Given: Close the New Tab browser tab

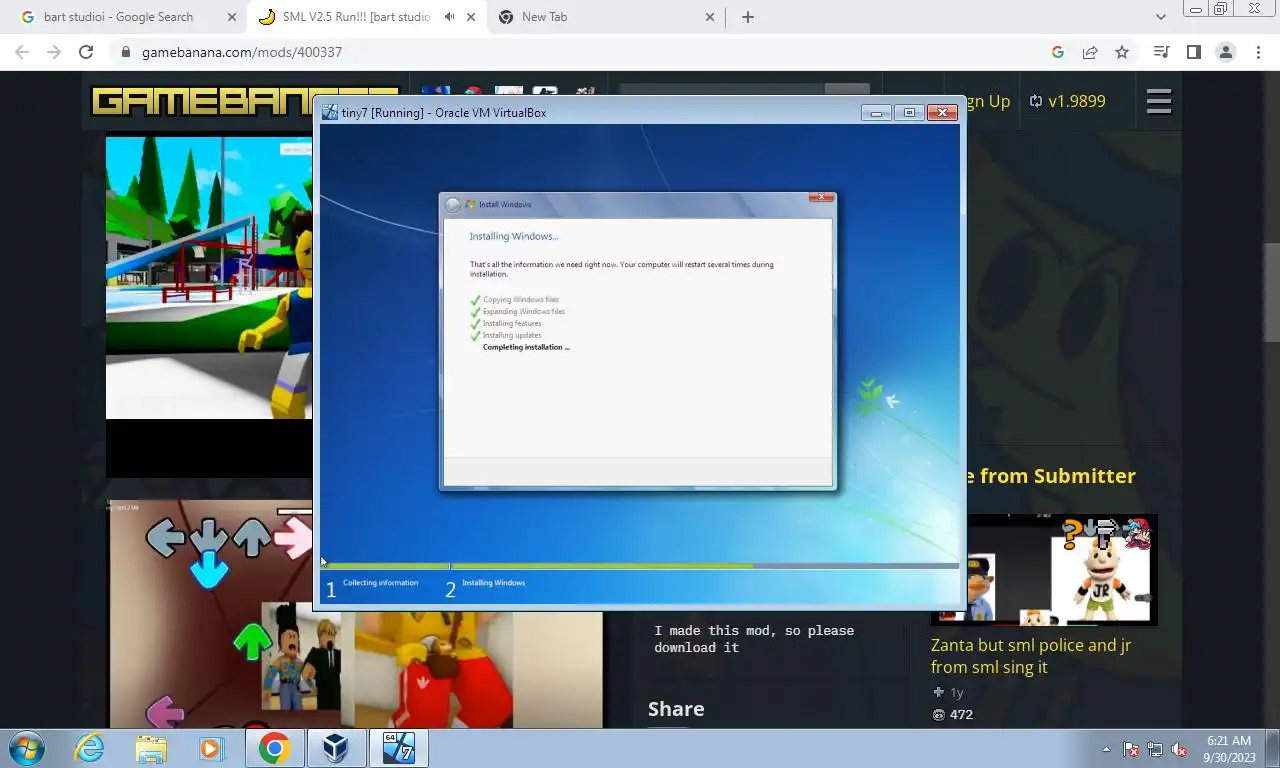Looking at the screenshot, I should tap(710, 17).
